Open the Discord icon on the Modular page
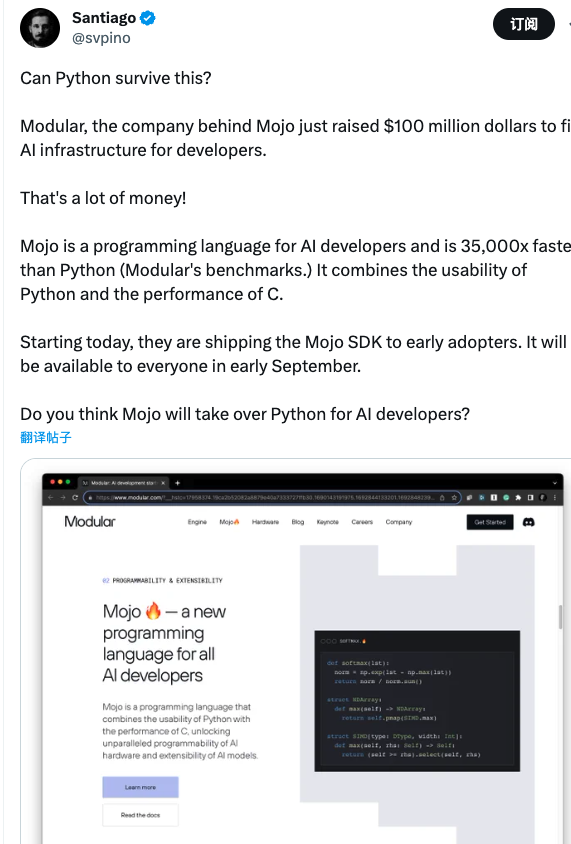 (x=528, y=522)
